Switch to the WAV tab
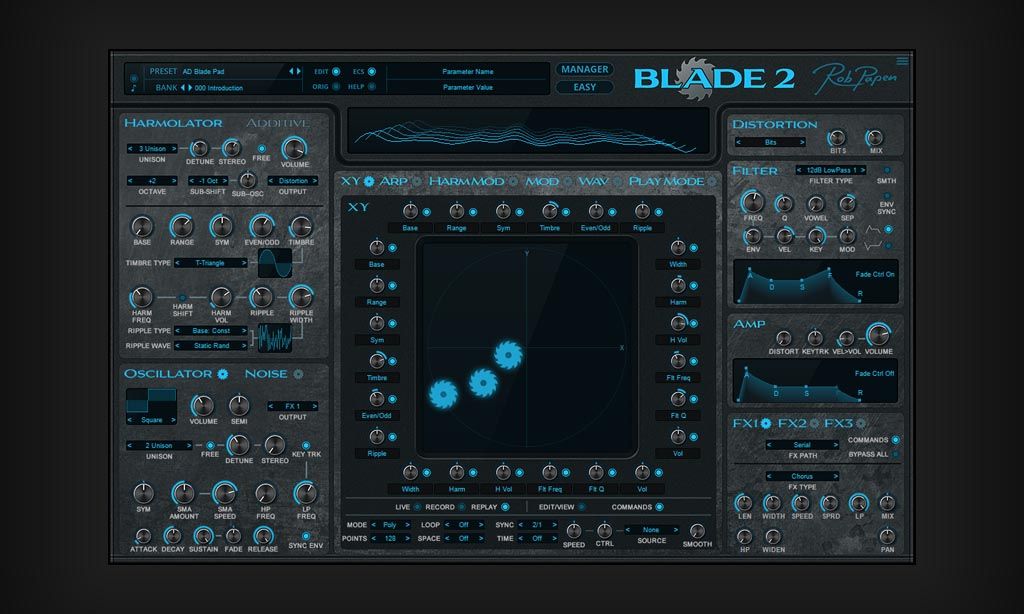Viewport: 1024px width, 614px height. (594, 181)
